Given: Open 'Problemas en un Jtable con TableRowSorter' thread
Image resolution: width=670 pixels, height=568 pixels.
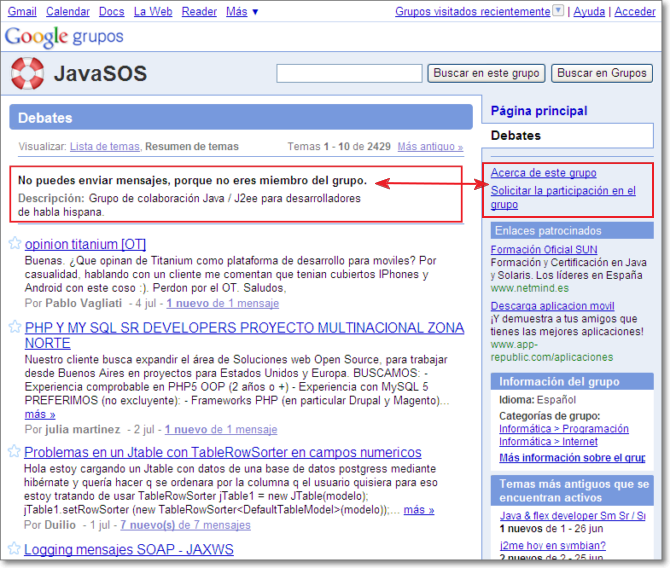Looking at the screenshot, I should 223,452.
